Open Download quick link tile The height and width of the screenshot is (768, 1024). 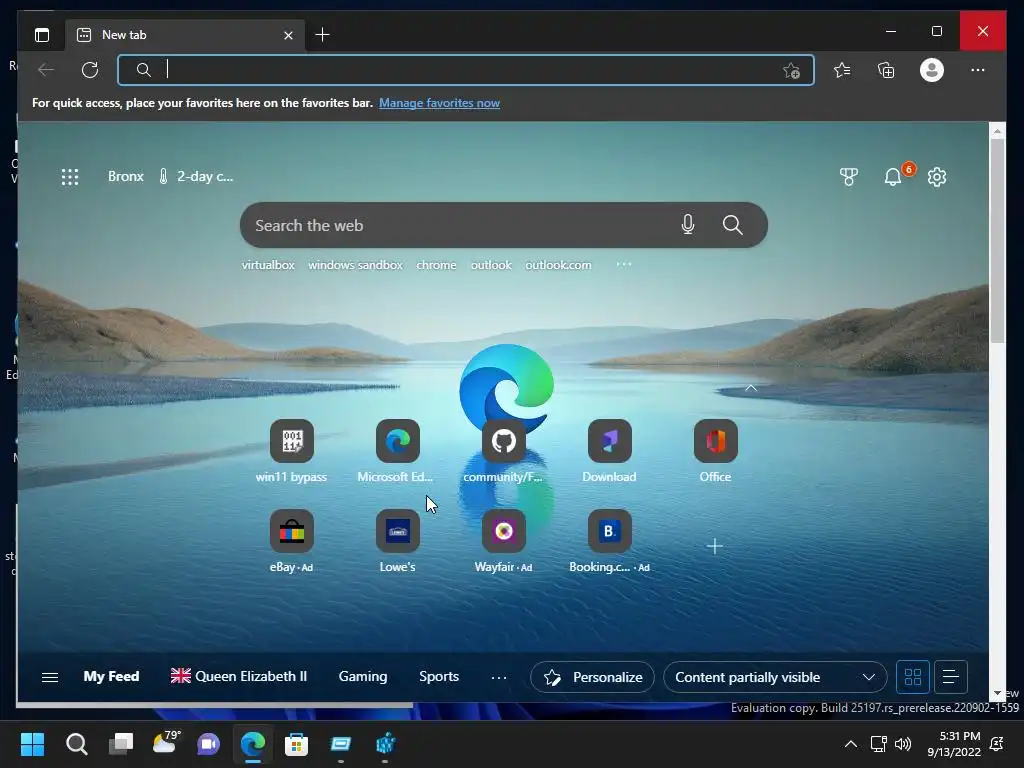(609, 451)
